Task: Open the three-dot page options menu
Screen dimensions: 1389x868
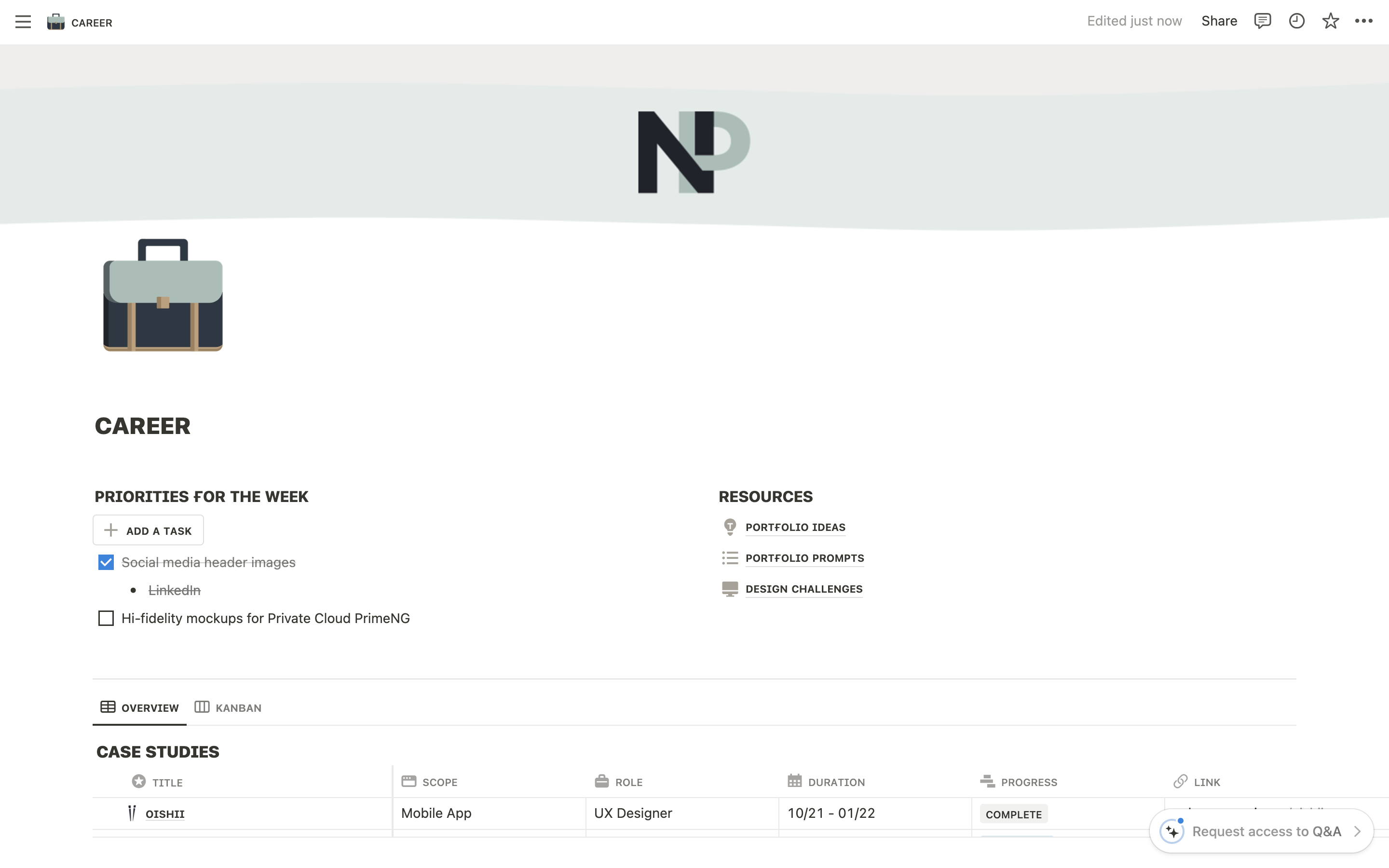Action: [1364, 21]
